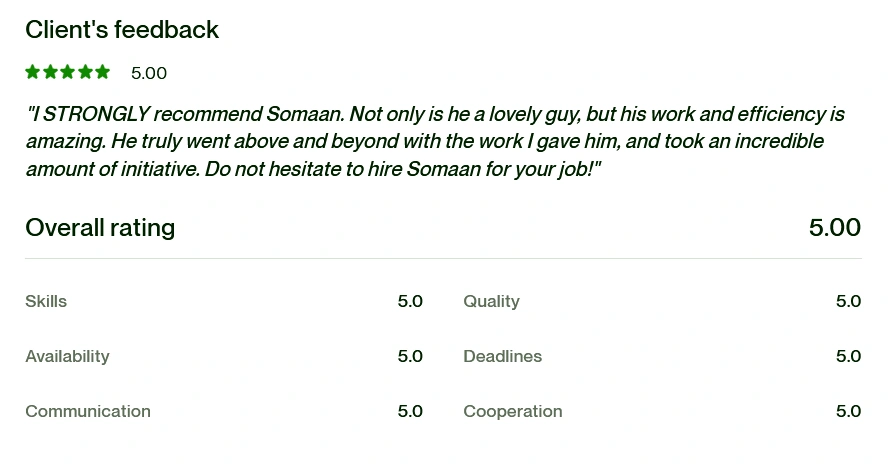
Task: Select the Communication rating label
Action: (x=88, y=411)
